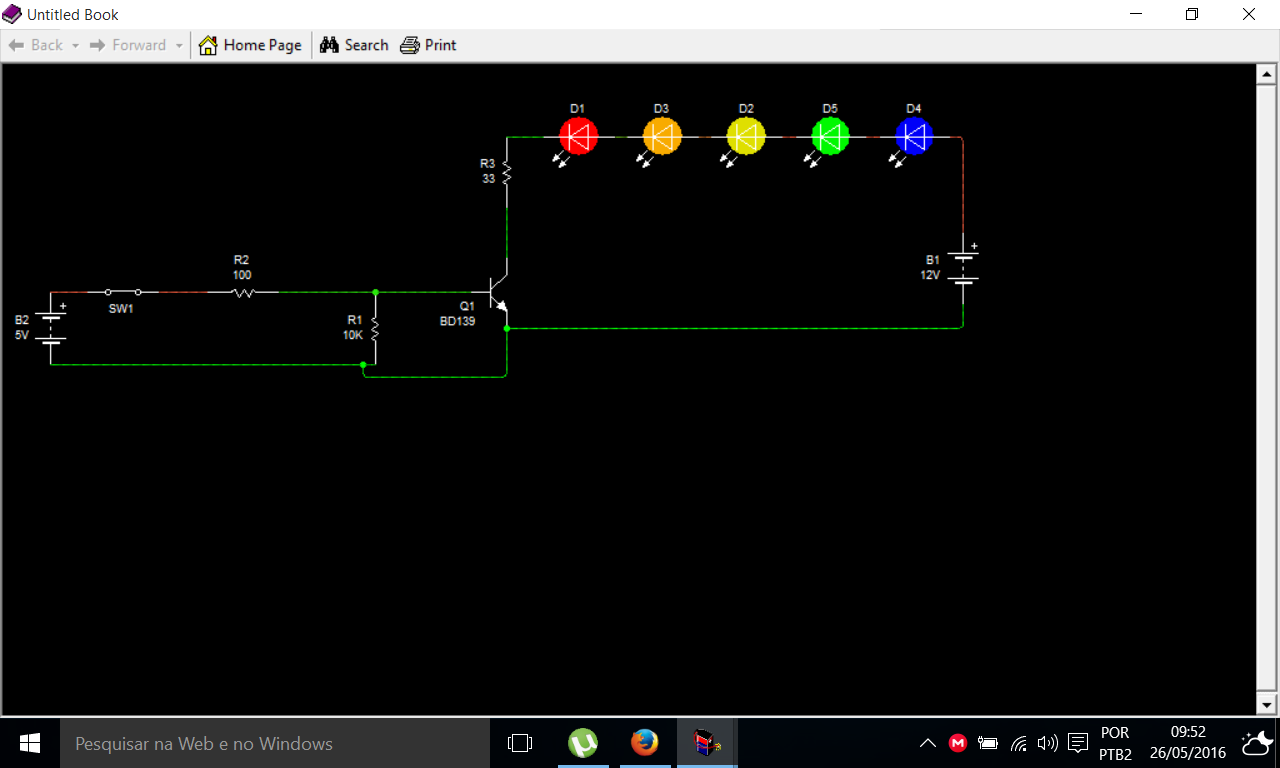The width and height of the screenshot is (1280, 768).
Task: Click the 'BD139' transistor label
Action: (x=458, y=322)
